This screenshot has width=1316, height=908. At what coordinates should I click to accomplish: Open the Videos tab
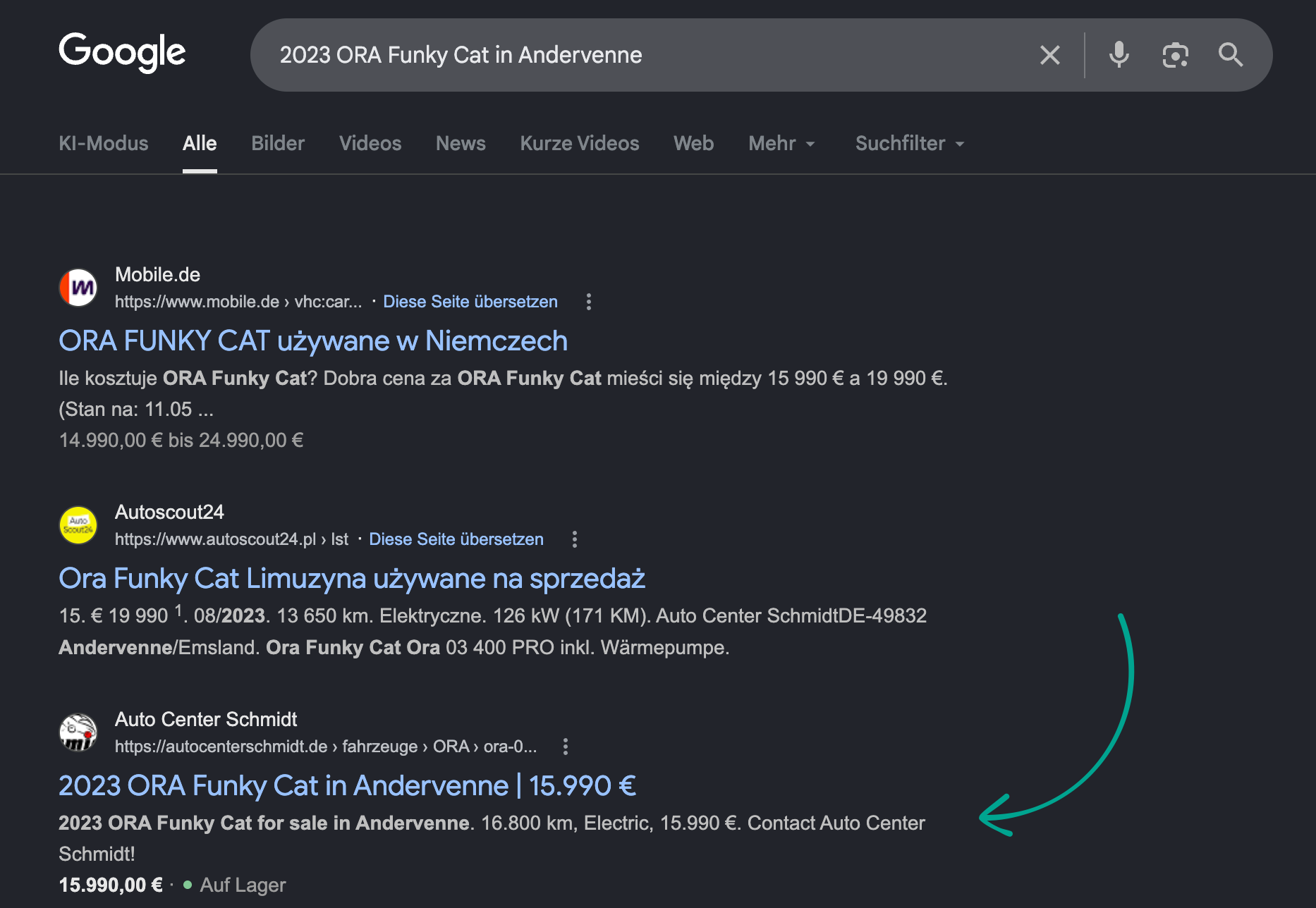[x=370, y=143]
